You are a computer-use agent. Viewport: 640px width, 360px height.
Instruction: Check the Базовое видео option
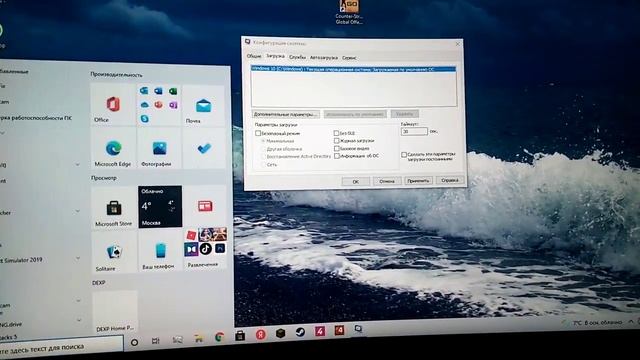[x=337, y=149]
